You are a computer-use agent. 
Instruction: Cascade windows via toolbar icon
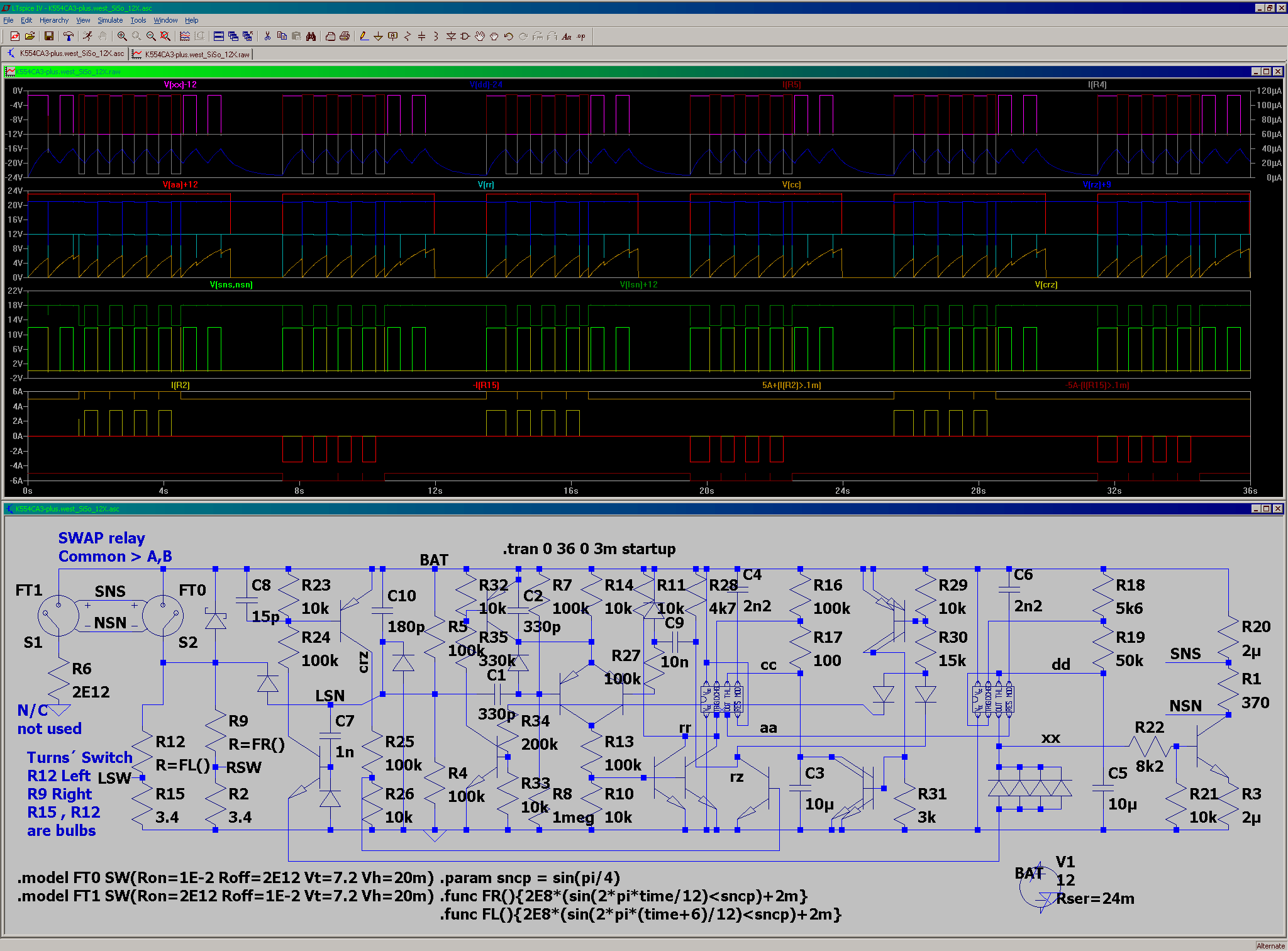(x=233, y=36)
